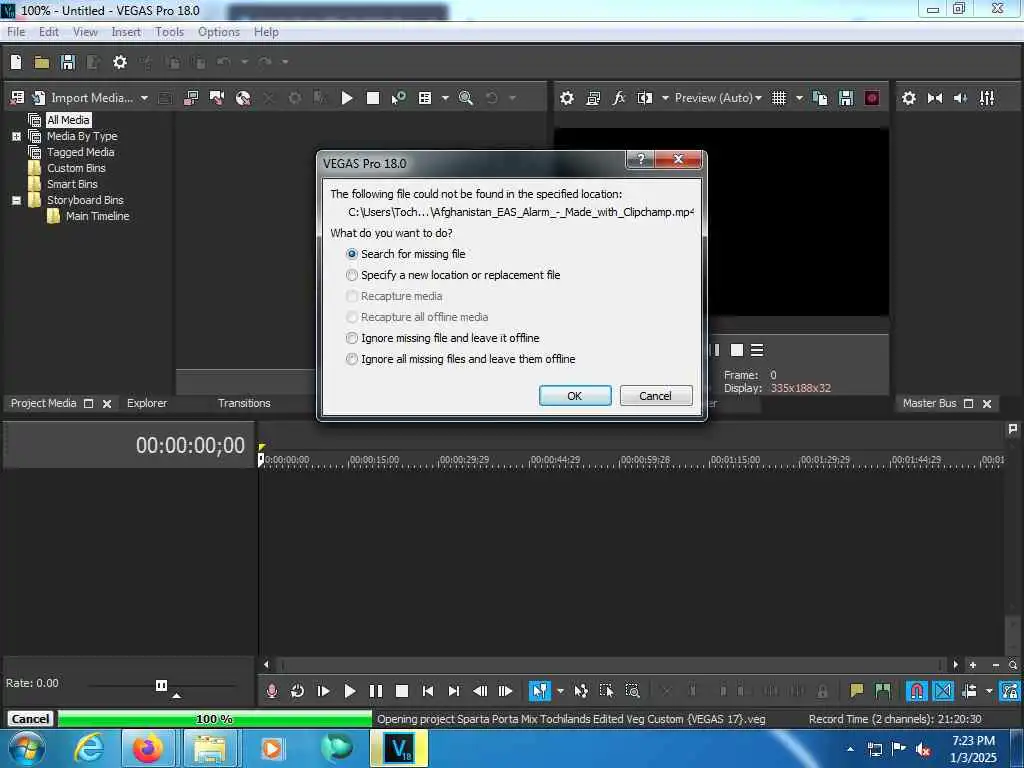Viewport: 1024px width, 768px height.
Task: Click the Search Media magnifier icon
Action: click(x=466, y=98)
